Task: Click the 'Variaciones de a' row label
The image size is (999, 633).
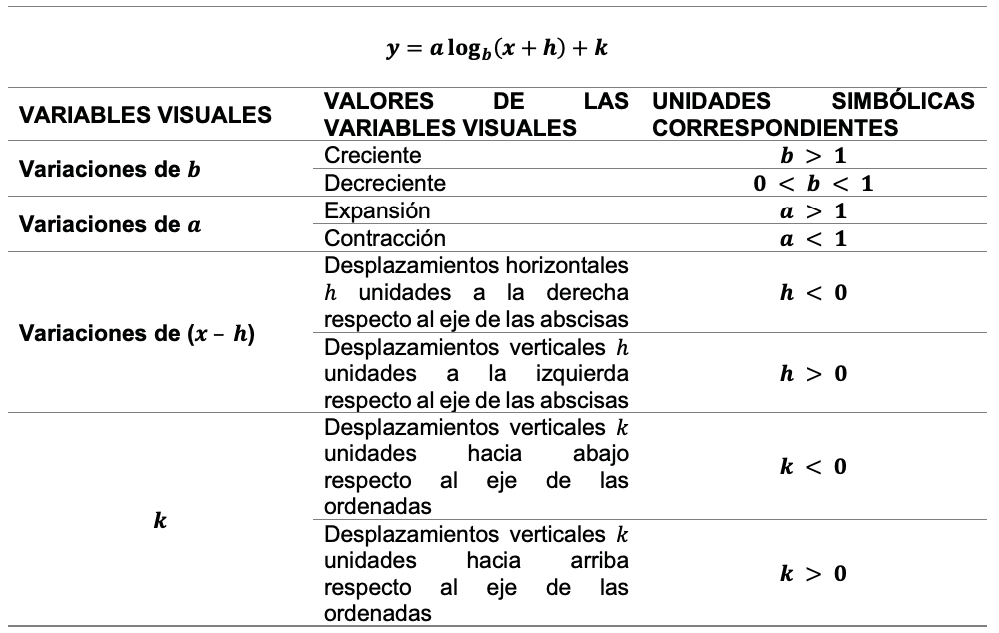Action: tap(111, 225)
